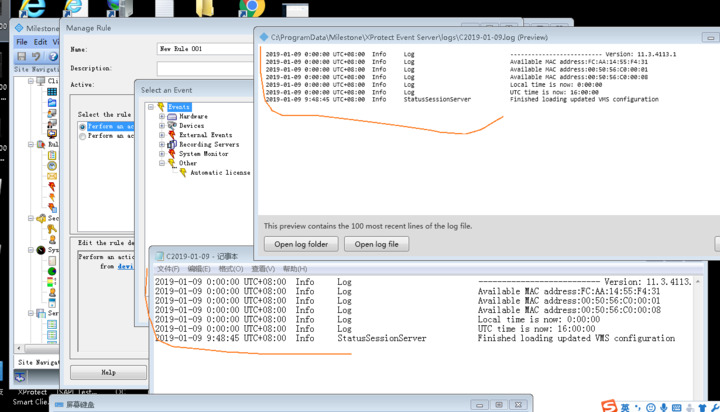Viewport: 720px width, 412px height.
Task: Select the first 'Perform an action' radio option
Action: click(83, 127)
